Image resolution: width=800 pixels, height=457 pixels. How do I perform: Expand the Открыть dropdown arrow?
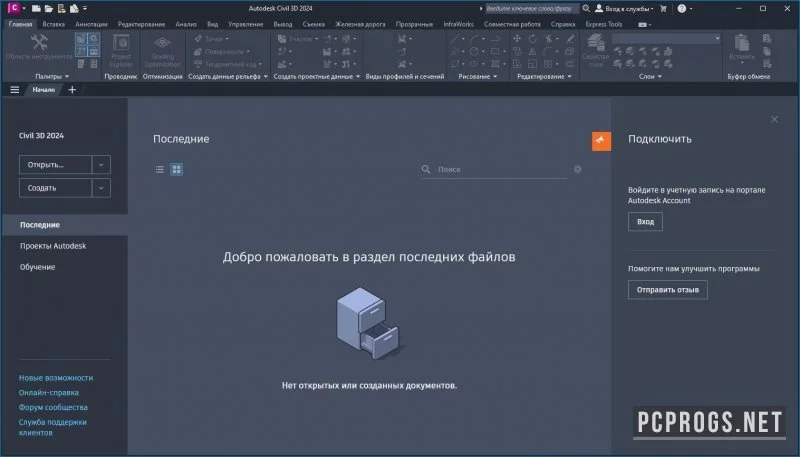(101, 165)
